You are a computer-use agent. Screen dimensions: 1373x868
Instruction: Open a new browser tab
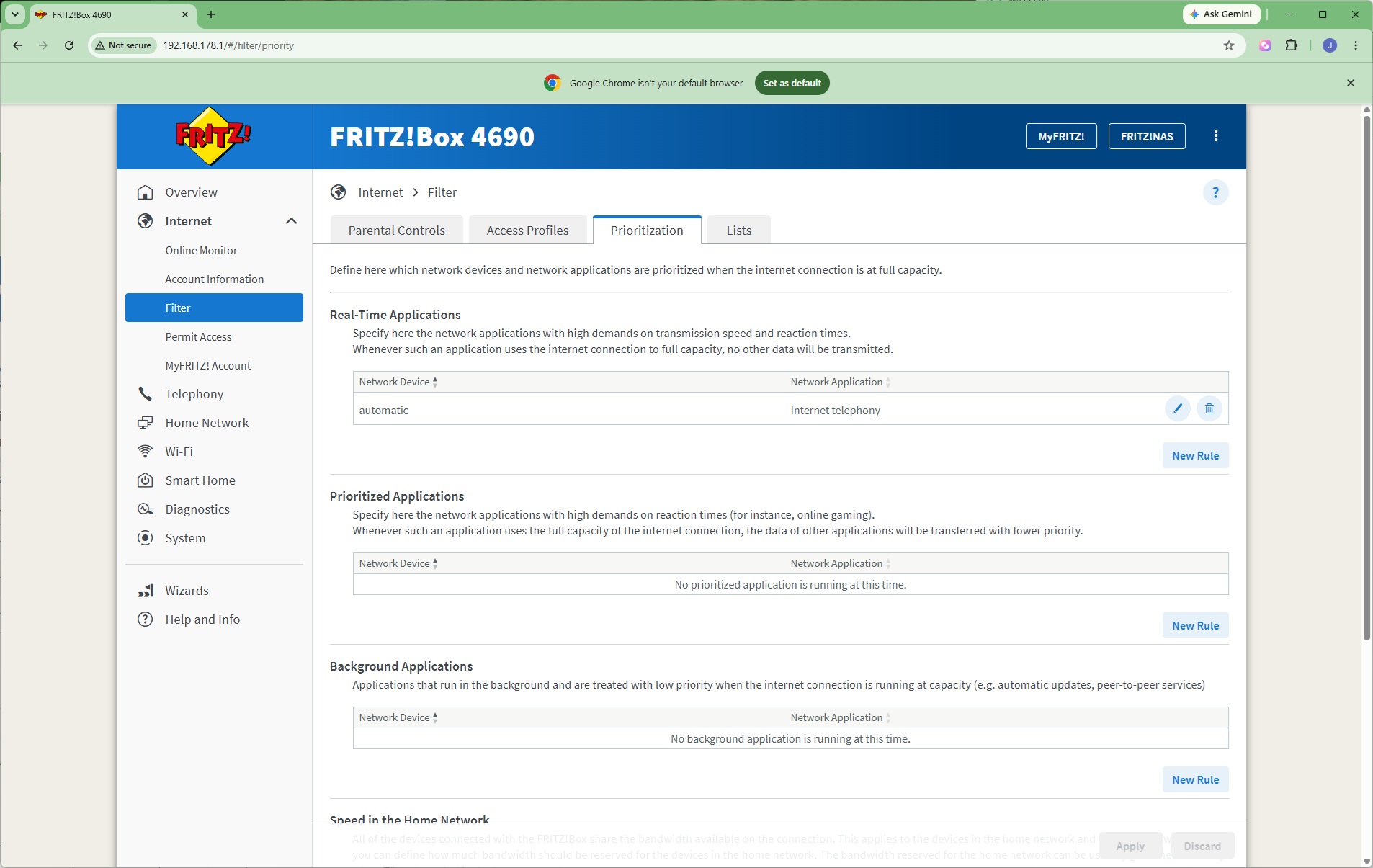tap(211, 14)
